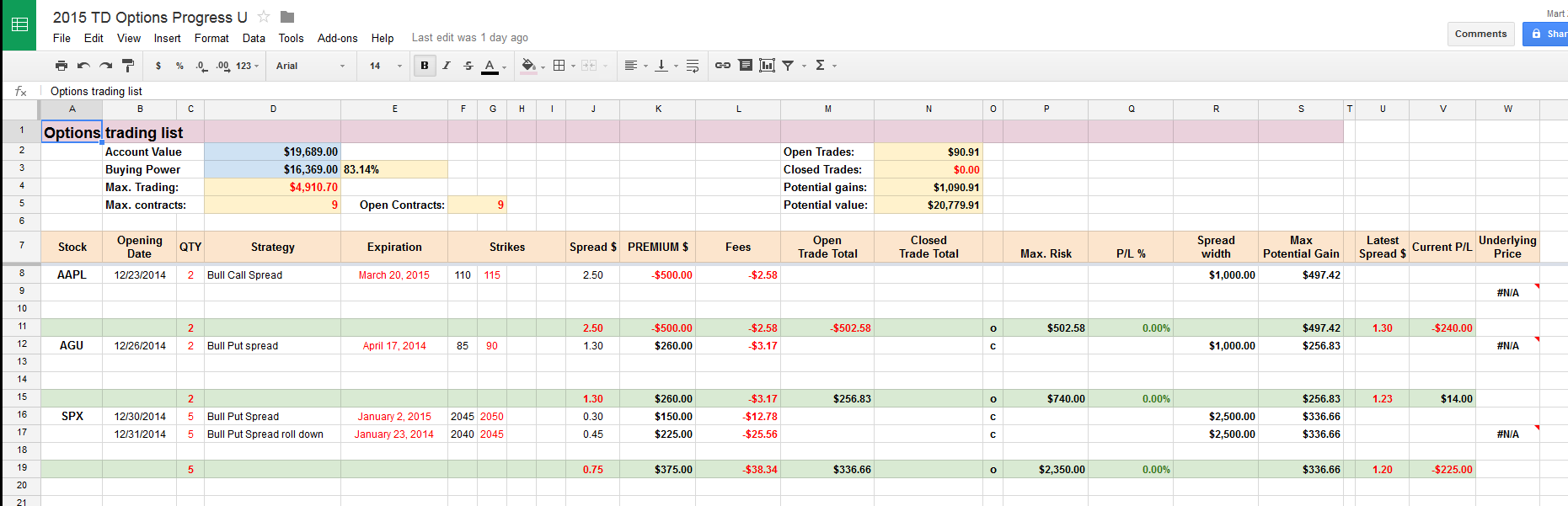Screen dimensions: 1568x506
Task: Insert a comment via toolbar icon
Action: point(746,66)
